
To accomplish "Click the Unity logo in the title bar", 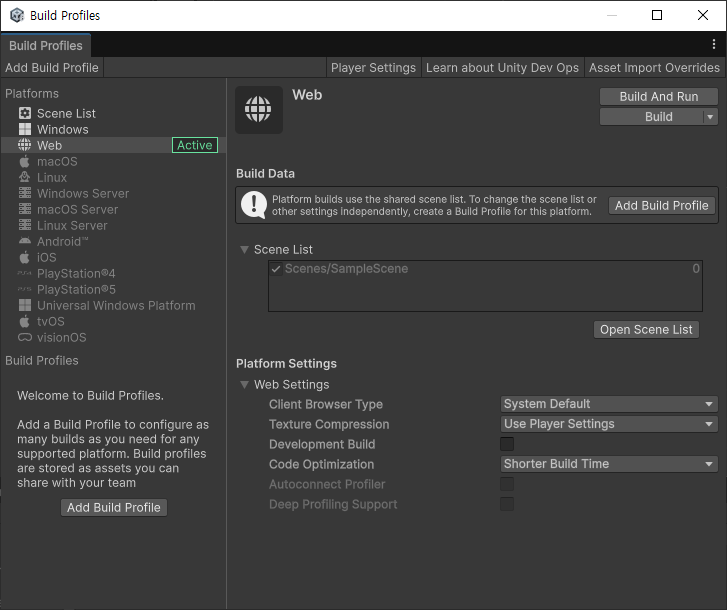I will [17, 15].
